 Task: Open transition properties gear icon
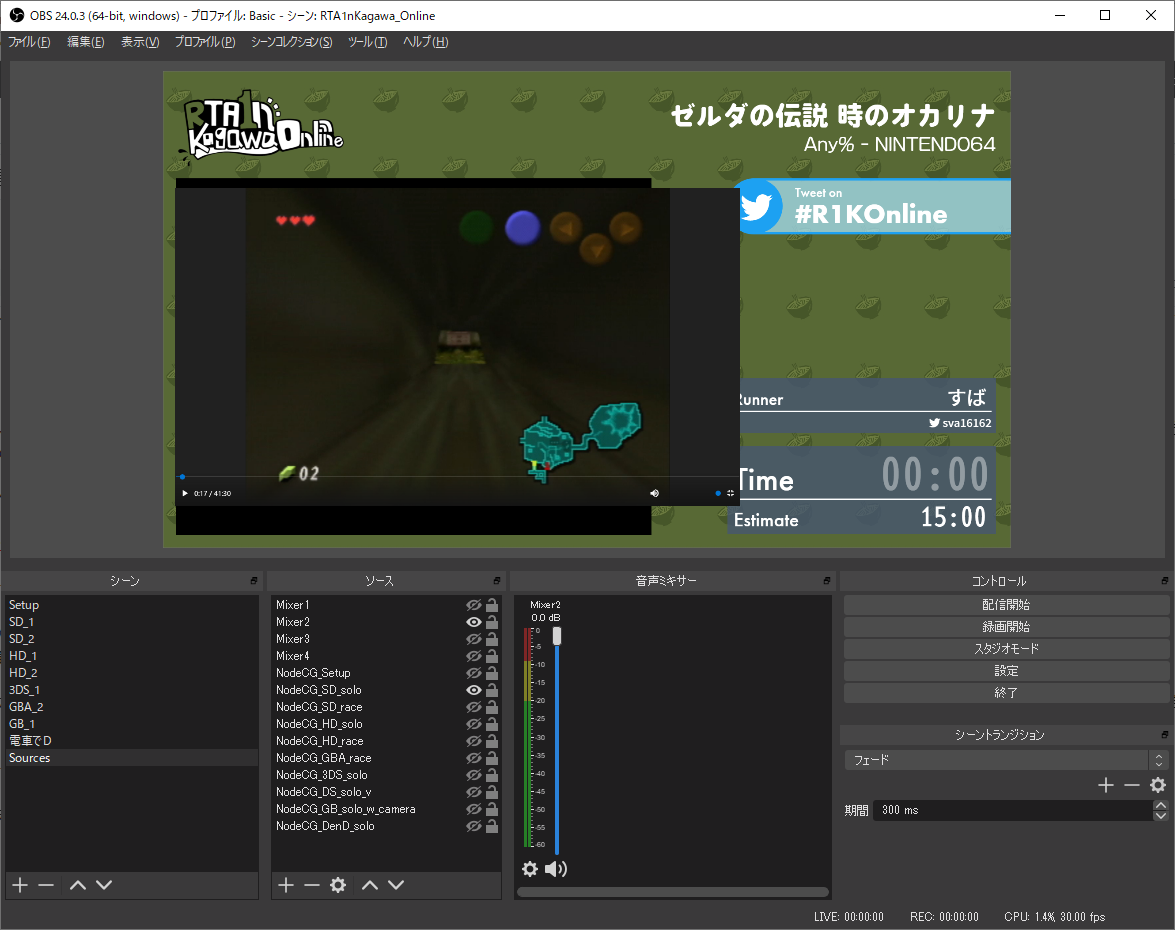click(x=1158, y=785)
